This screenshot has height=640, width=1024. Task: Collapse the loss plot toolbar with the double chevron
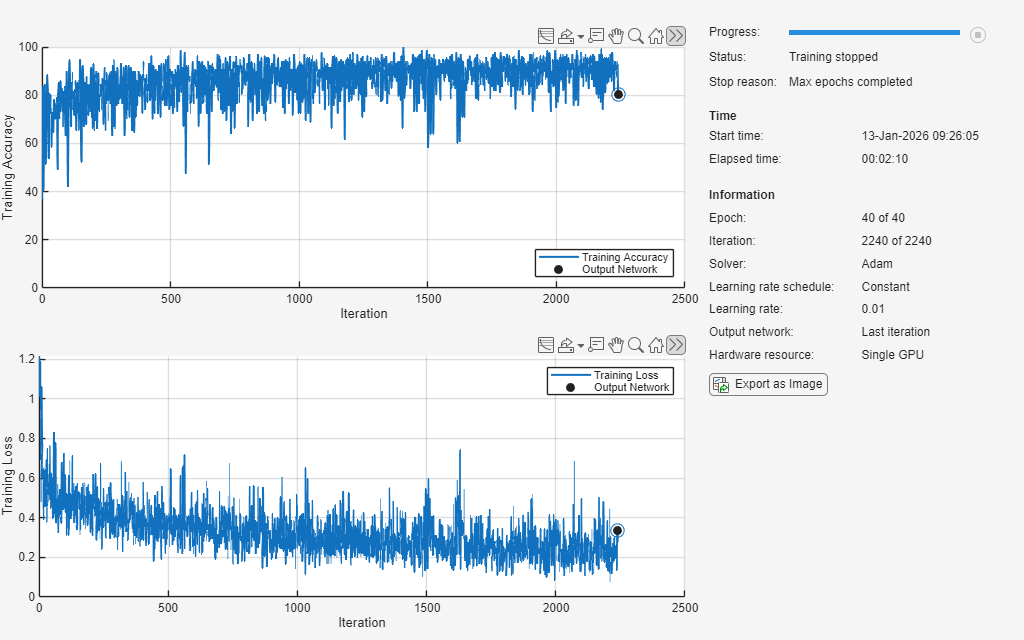click(x=676, y=345)
